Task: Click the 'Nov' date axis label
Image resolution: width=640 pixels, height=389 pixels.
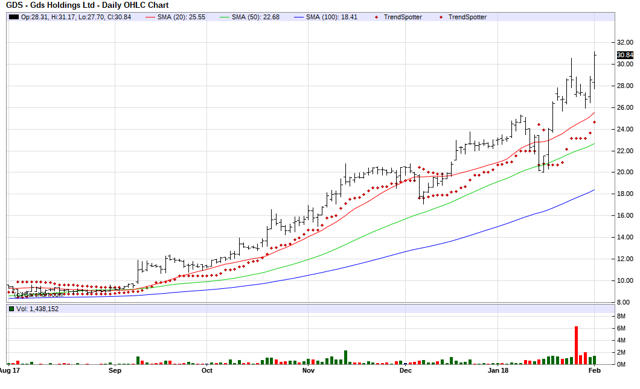Action: coord(309,371)
